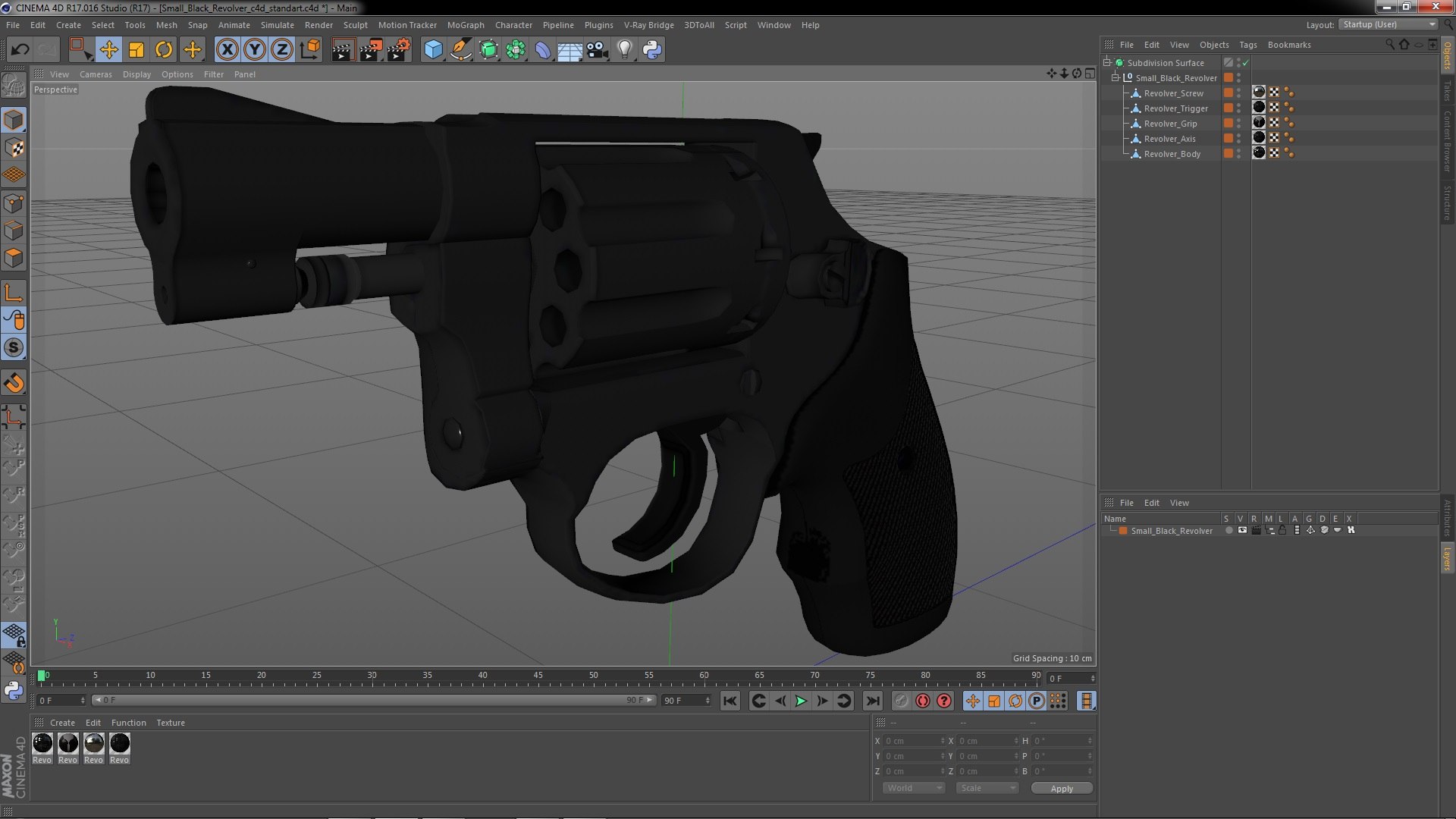This screenshot has width=1456, height=819.
Task: Add a Floor environment object
Action: point(570,50)
